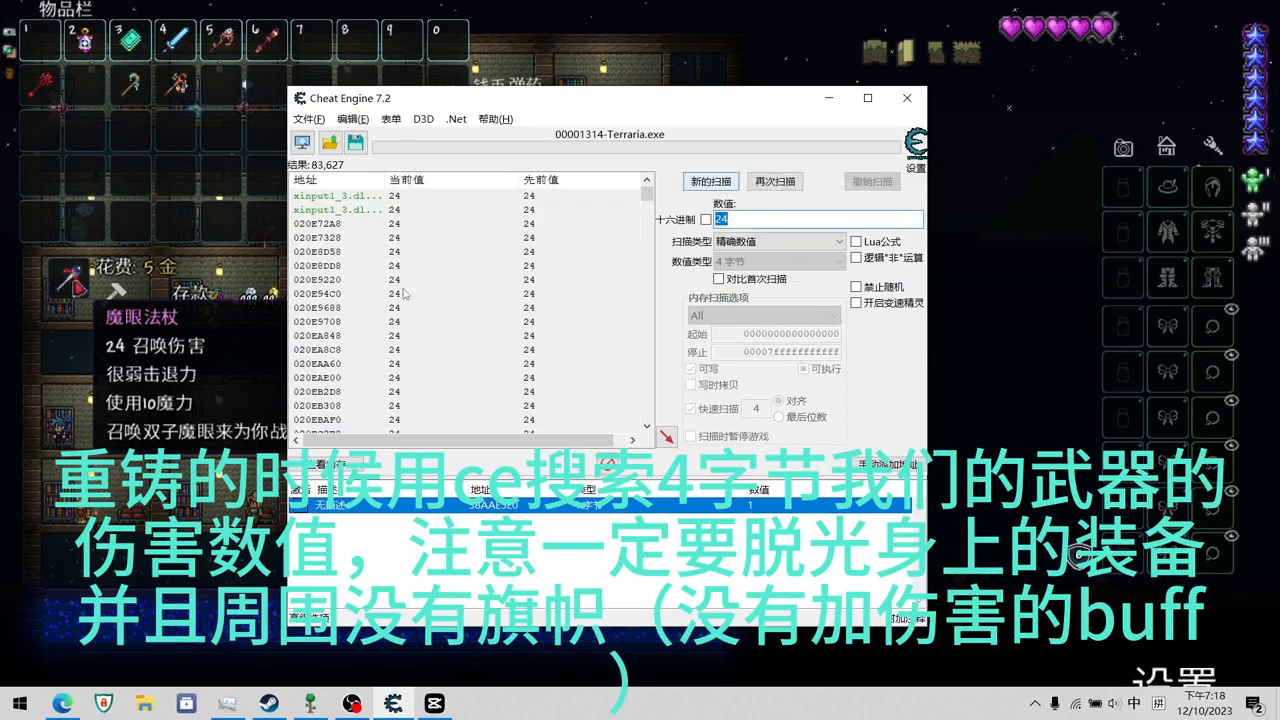This screenshot has height=720, width=1280.
Task: Open Cheat Engine settings logo icon
Action: click(915, 145)
